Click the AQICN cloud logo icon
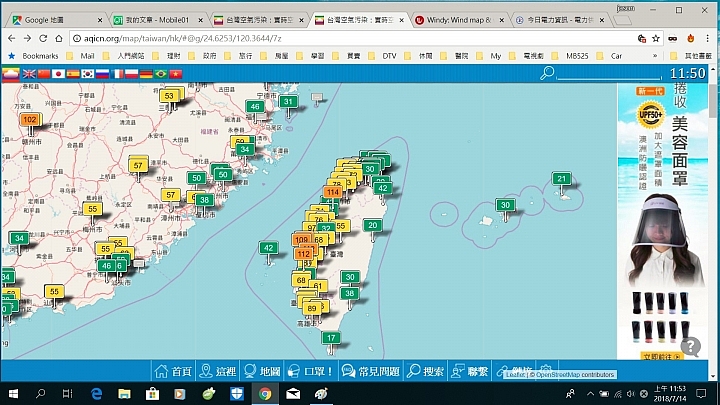Image resolution: width=720 pixels, height=405 pixels. [11, 73]
